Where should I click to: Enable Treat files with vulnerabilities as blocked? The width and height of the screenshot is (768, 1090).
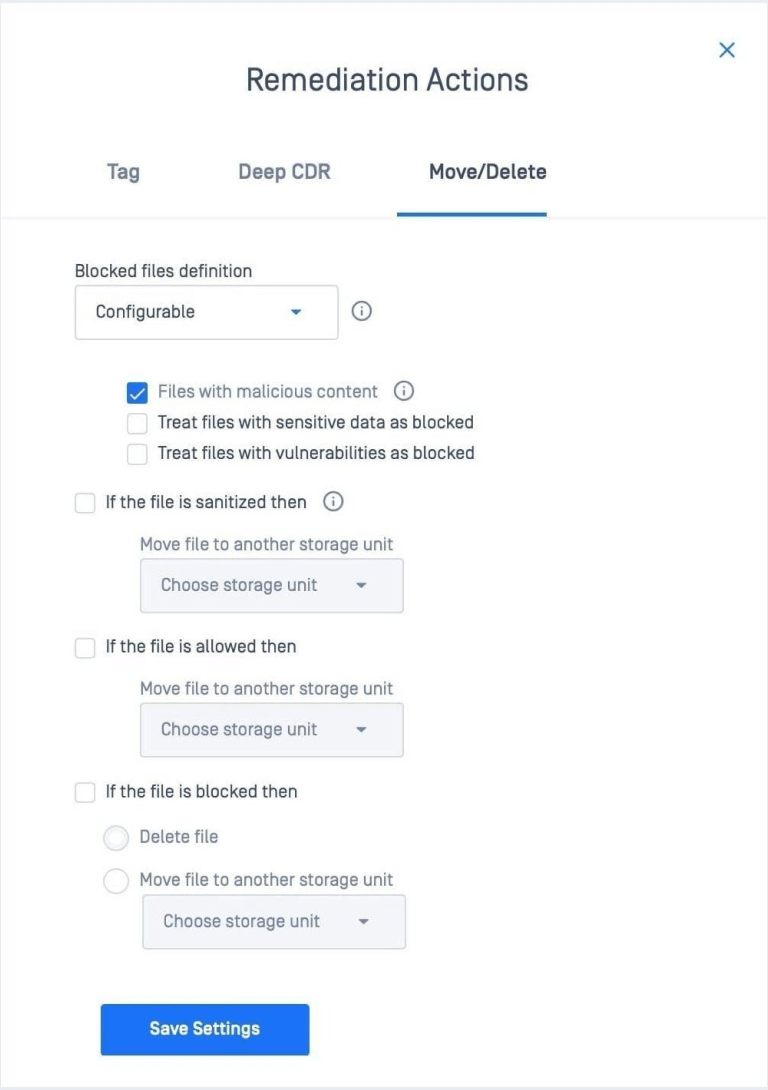[x=137, y=454]
